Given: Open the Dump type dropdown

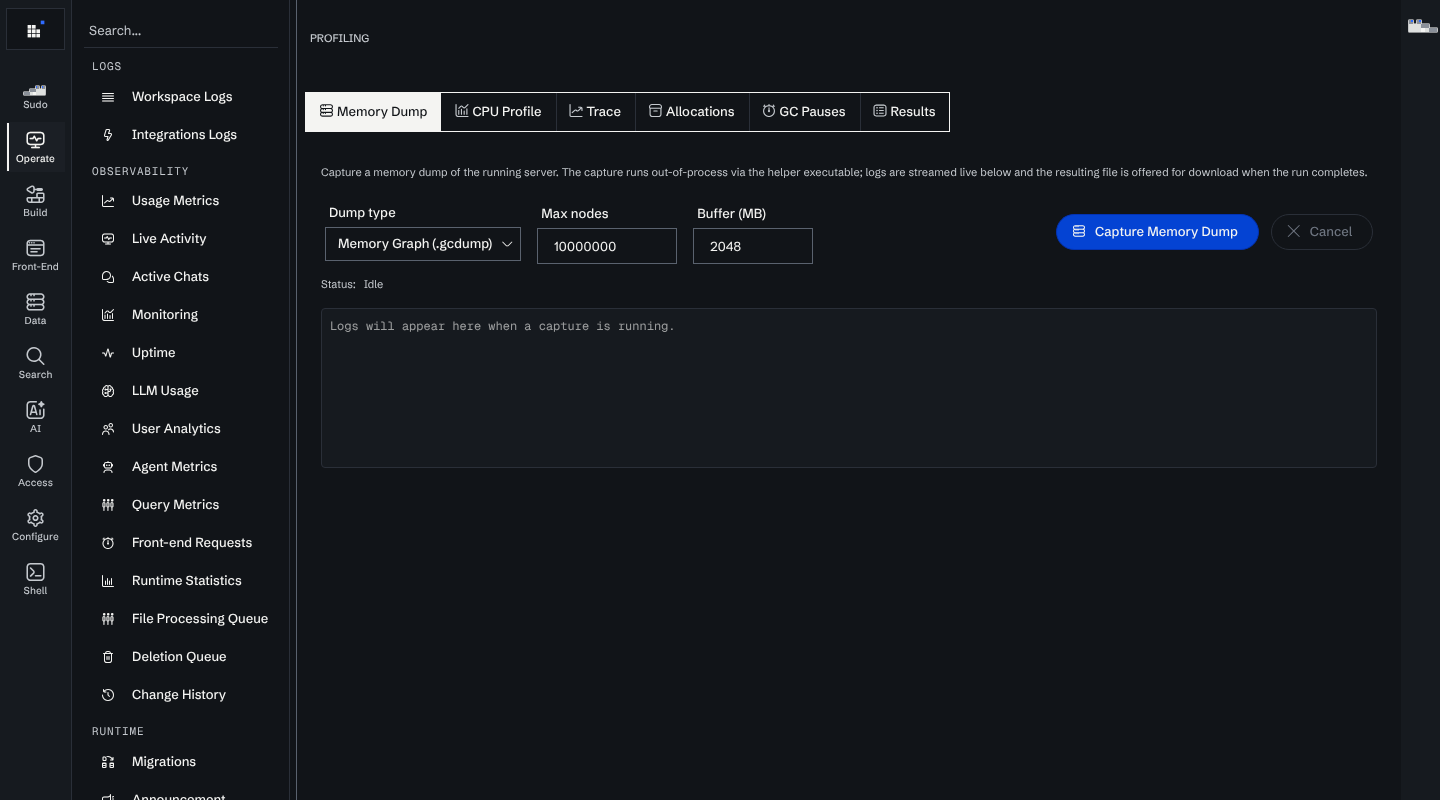Looking at the screenshot, I should [423, 244].
